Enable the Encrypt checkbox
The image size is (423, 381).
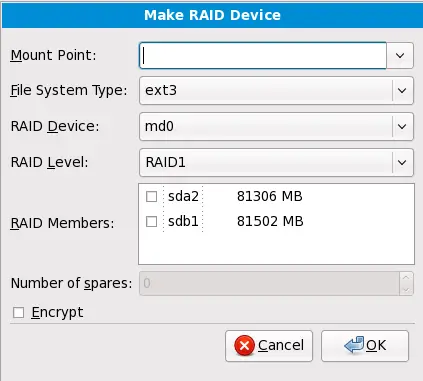point(18,313)
